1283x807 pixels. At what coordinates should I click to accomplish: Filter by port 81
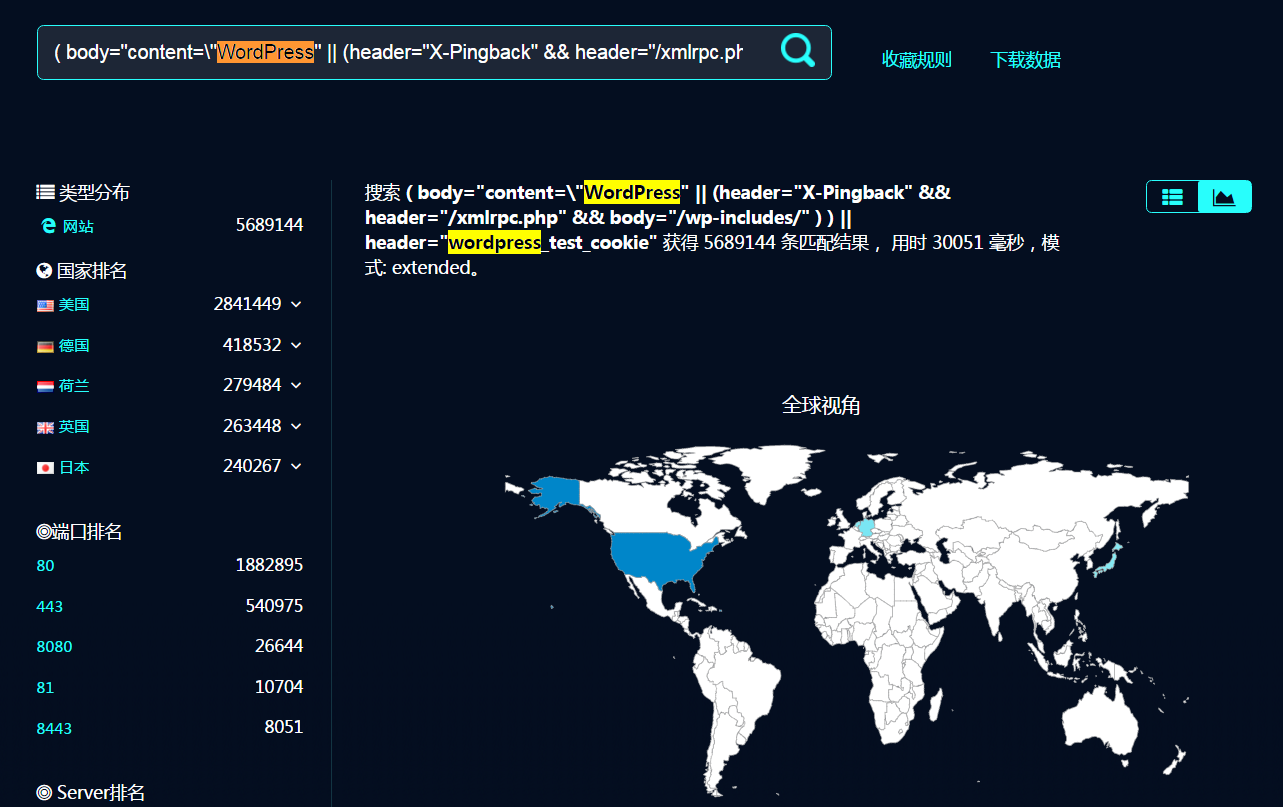(x=45, y=687)
